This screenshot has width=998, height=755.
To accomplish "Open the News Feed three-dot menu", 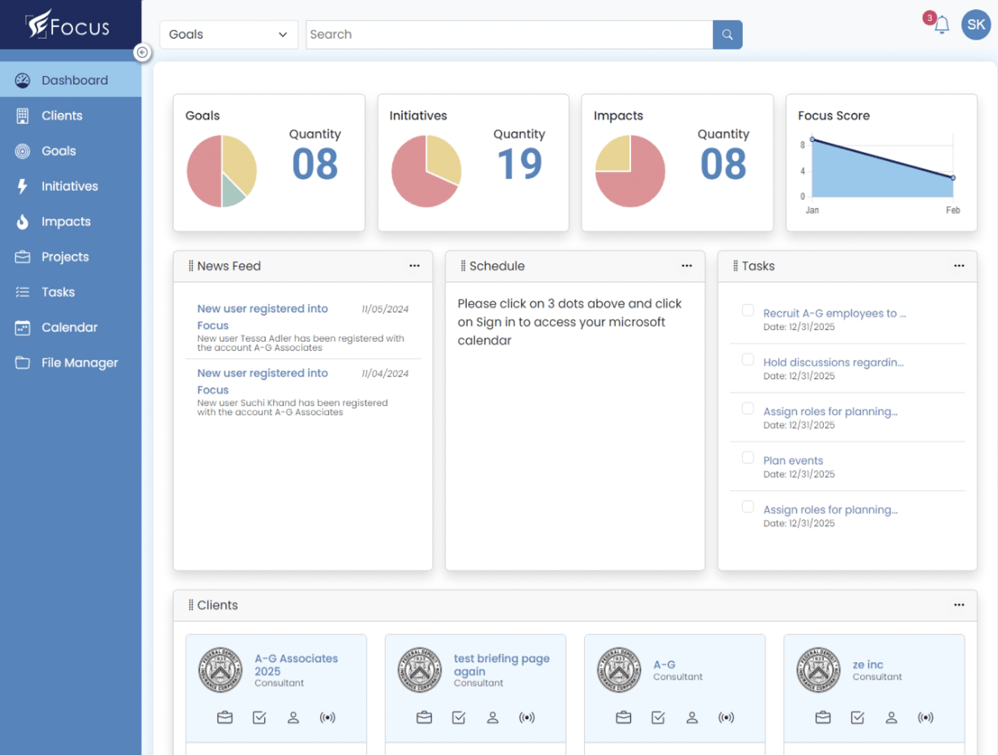I will [414, 266].
